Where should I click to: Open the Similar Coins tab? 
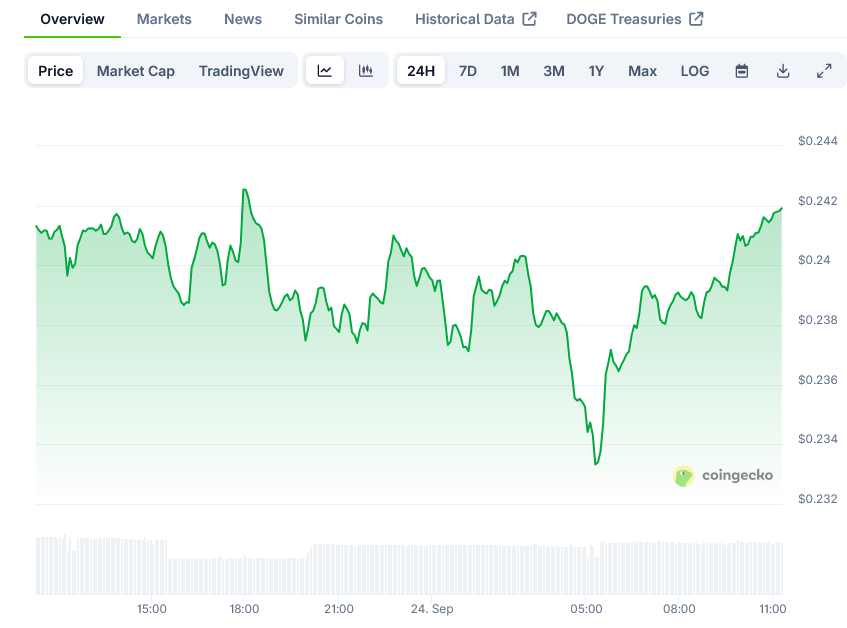click(338, 19)
